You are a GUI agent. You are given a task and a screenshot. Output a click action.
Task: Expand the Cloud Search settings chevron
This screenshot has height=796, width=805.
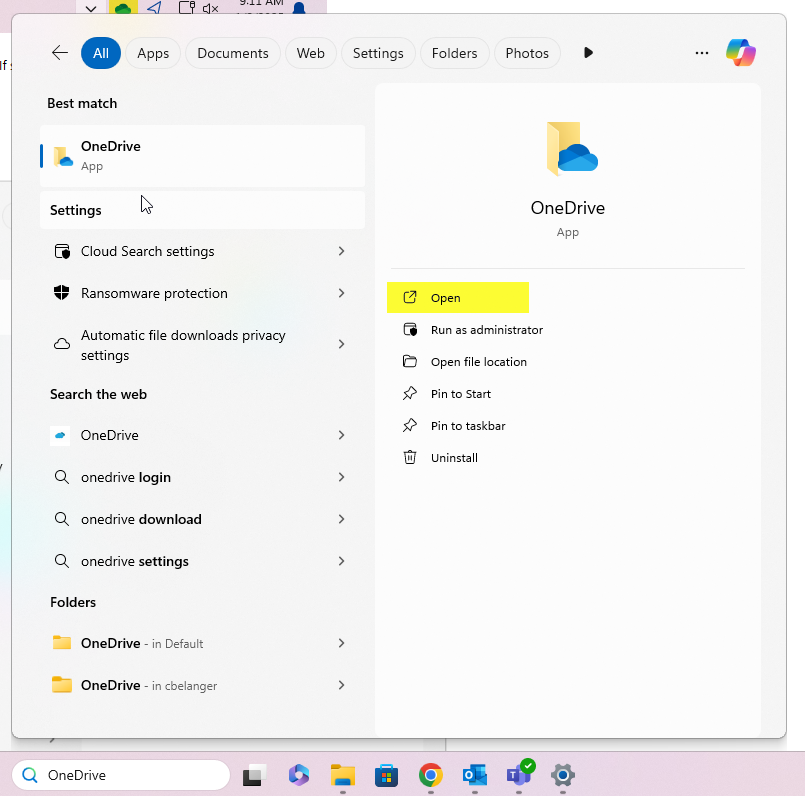[x=341, y=251]
